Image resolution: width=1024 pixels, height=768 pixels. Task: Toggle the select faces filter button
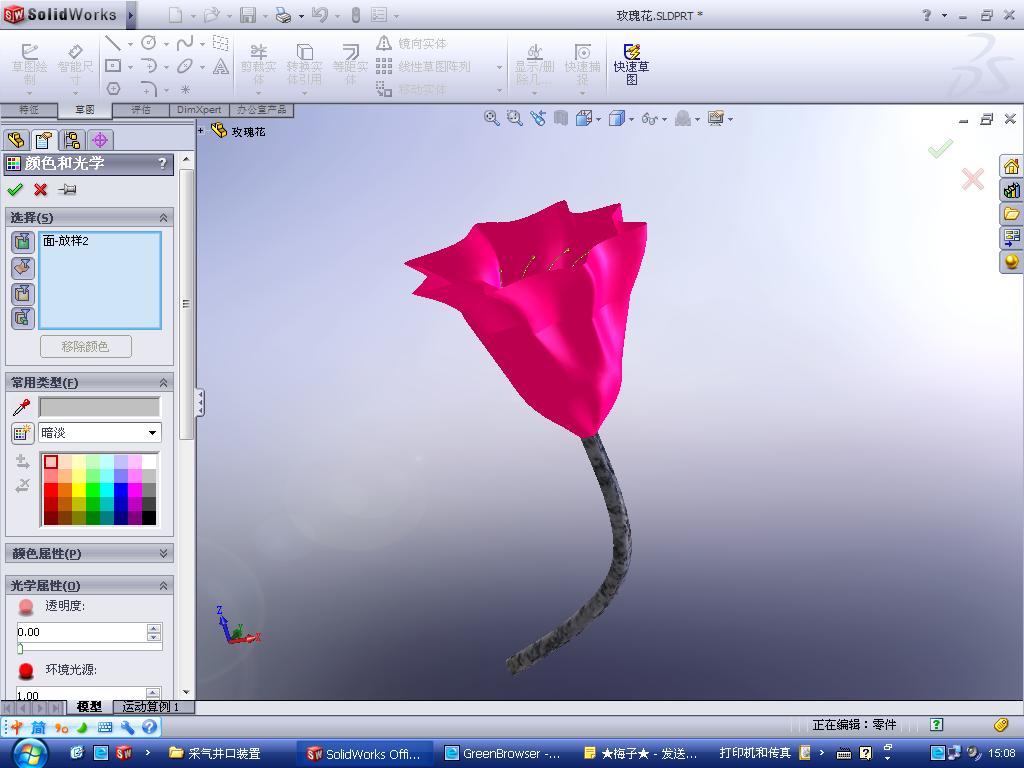23,242
